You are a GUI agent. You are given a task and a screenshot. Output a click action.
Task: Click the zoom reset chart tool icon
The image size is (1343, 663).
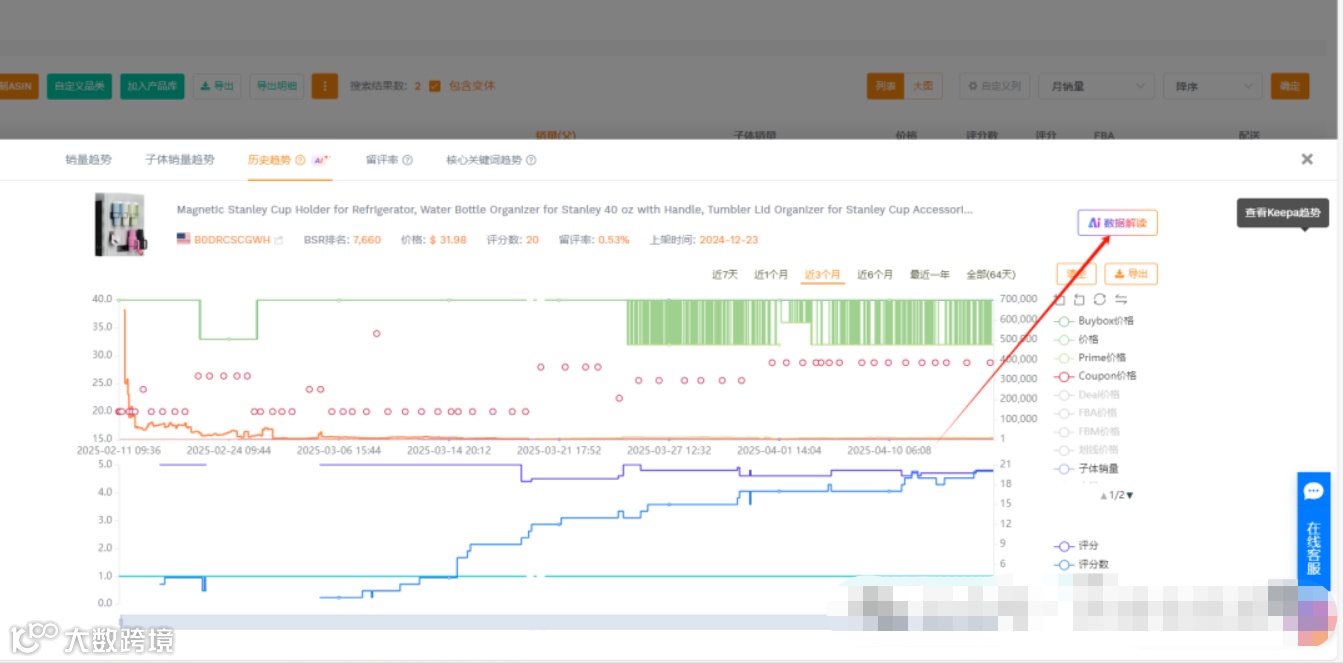point(1079,299)
